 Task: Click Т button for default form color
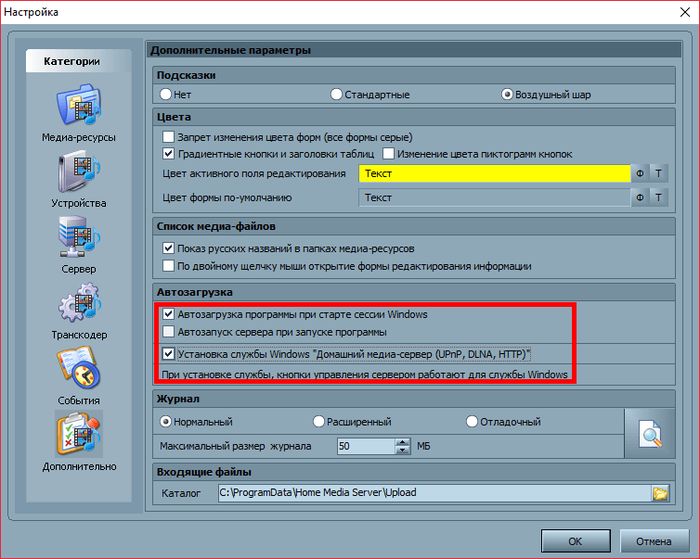(x=658, y=197)
